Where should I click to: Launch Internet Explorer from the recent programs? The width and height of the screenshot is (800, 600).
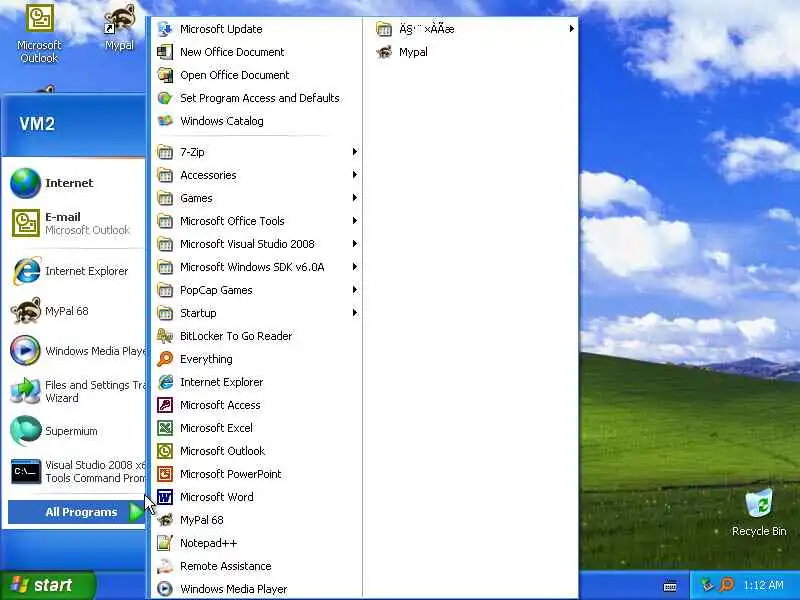pos(76,271)
